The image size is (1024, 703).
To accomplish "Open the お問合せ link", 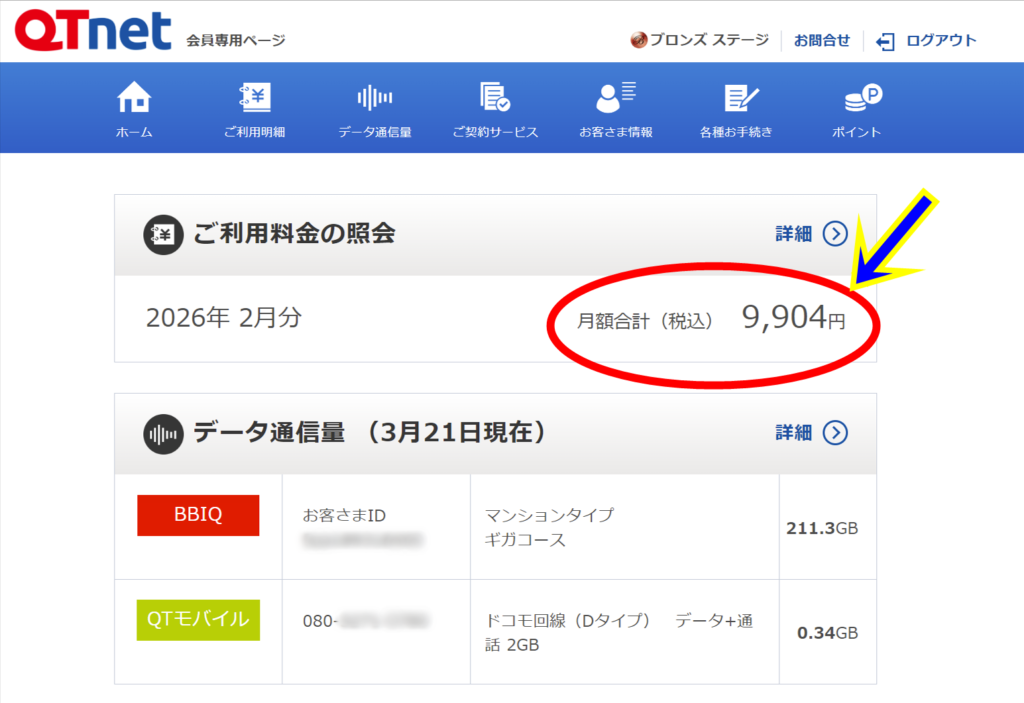I will coord(822,41).
